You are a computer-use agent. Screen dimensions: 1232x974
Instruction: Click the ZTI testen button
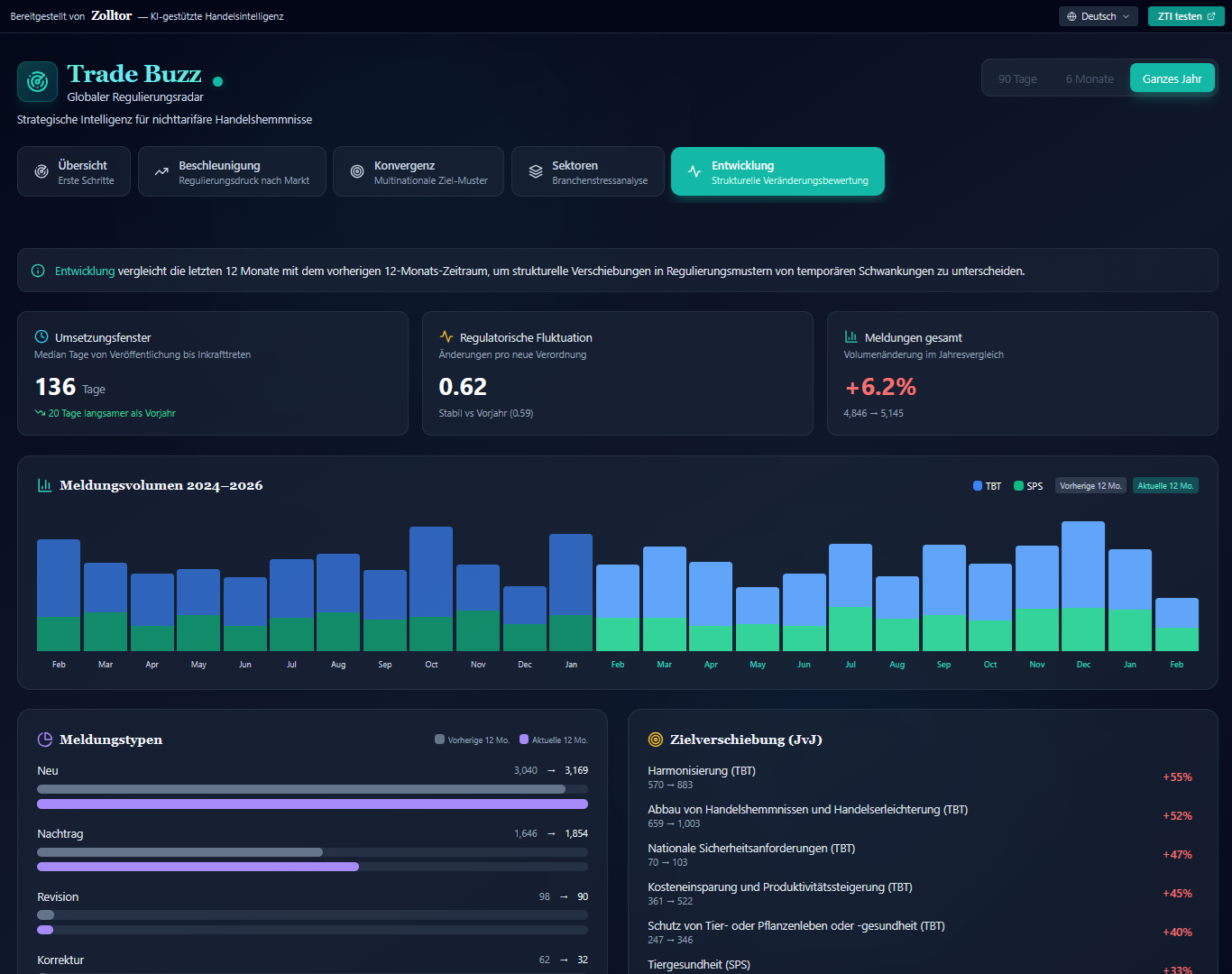[1185, 15]
